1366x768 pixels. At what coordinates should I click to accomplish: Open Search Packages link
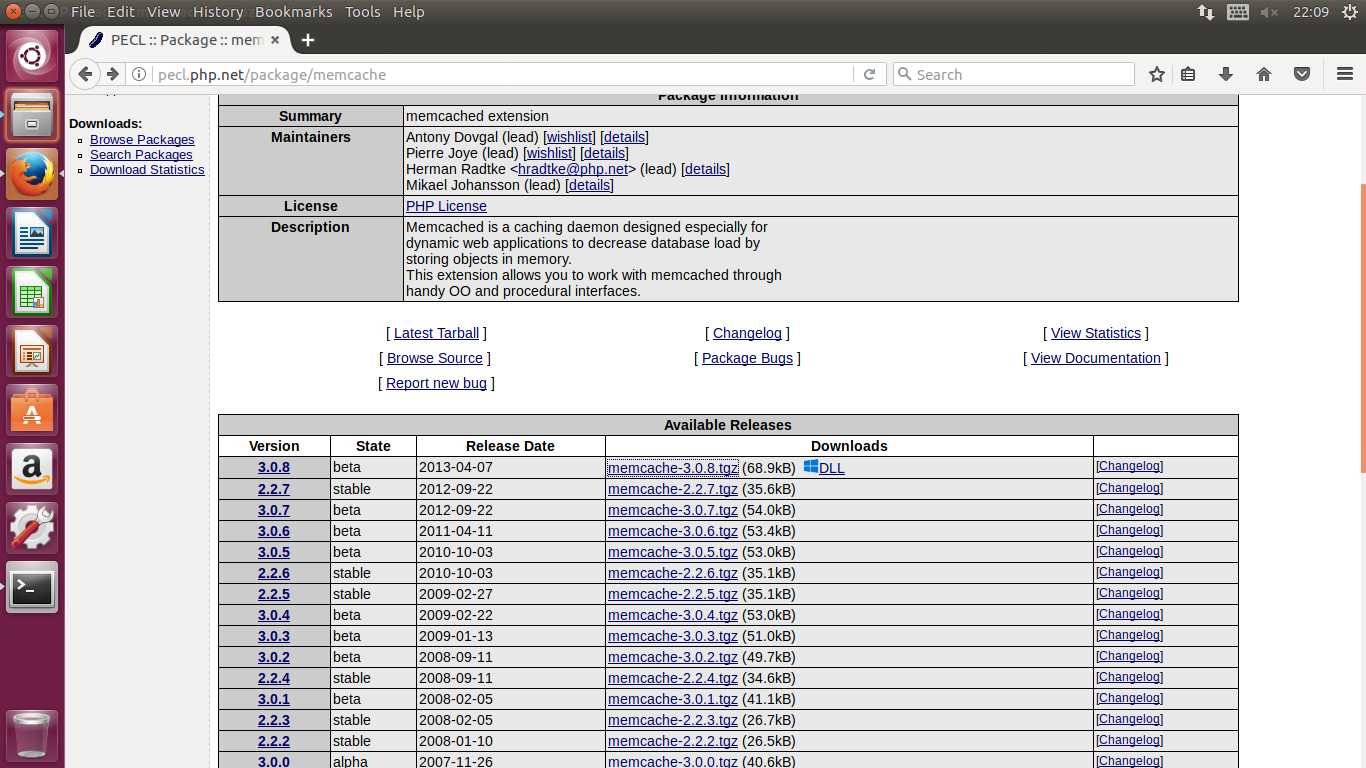click(x=141, y=155)
